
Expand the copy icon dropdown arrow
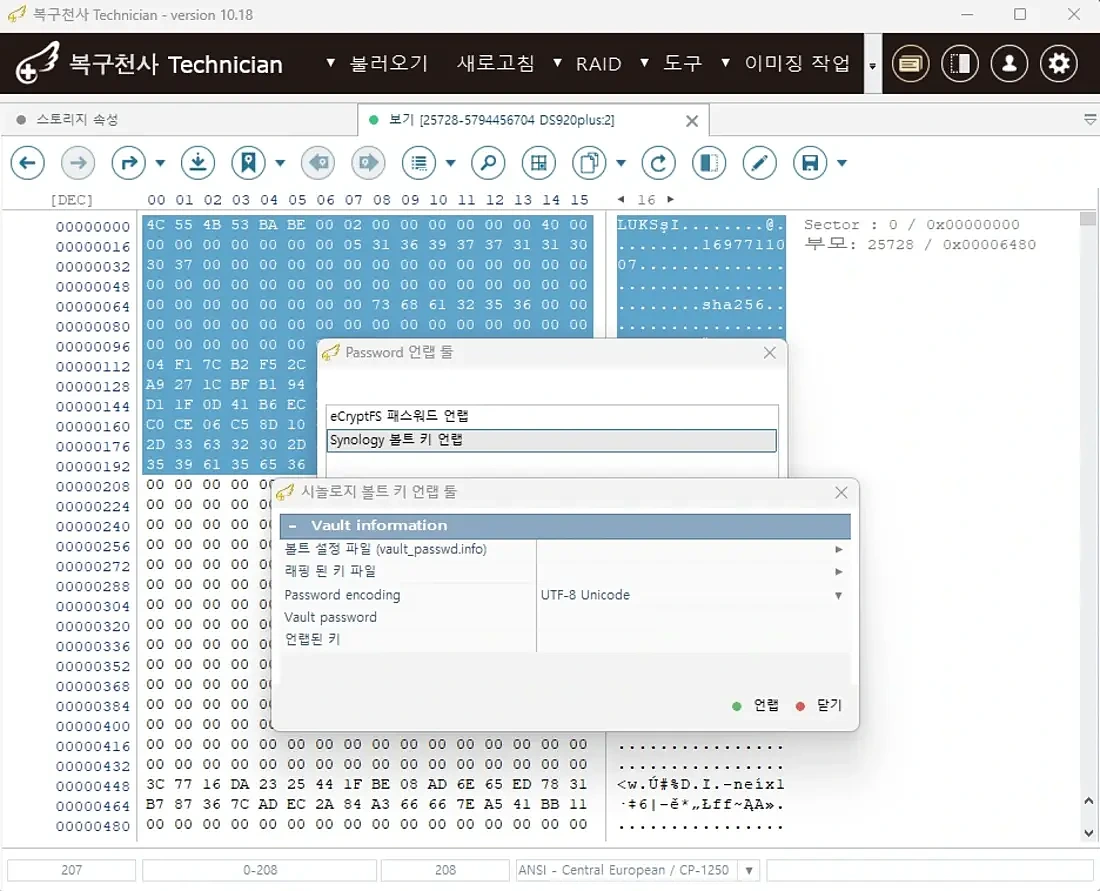pos(621,163)
